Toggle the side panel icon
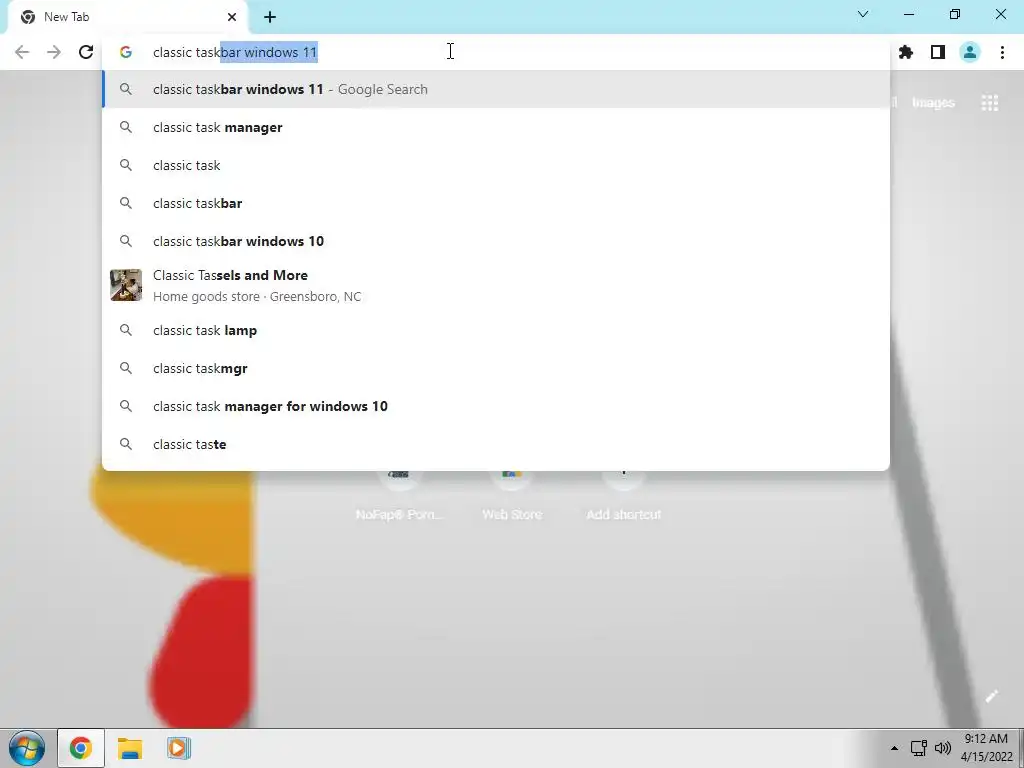Viewport: 1024px width, 768px height. click(x=938, y=52)
